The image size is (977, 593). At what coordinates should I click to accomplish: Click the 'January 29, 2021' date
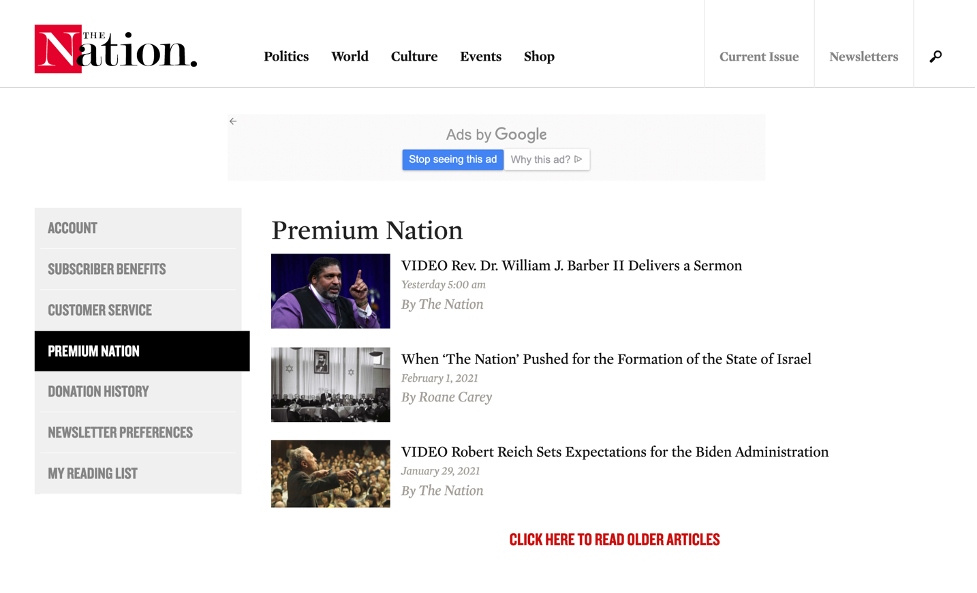pos(441,471)
